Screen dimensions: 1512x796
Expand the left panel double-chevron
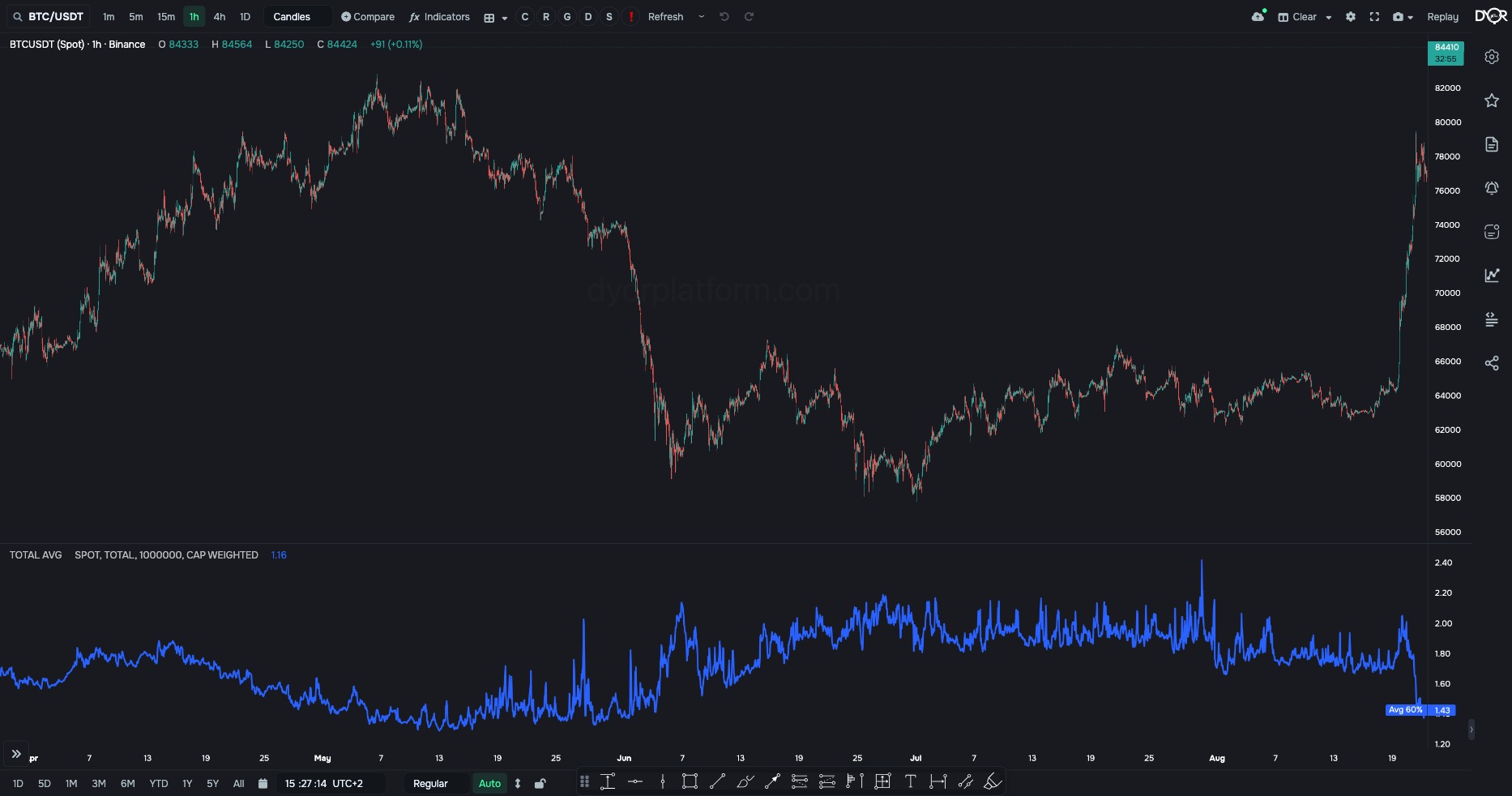[15, 754]
